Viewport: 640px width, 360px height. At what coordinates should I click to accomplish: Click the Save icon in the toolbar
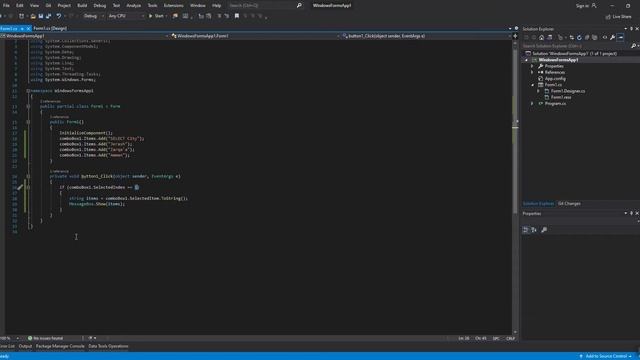click(41, 16)
